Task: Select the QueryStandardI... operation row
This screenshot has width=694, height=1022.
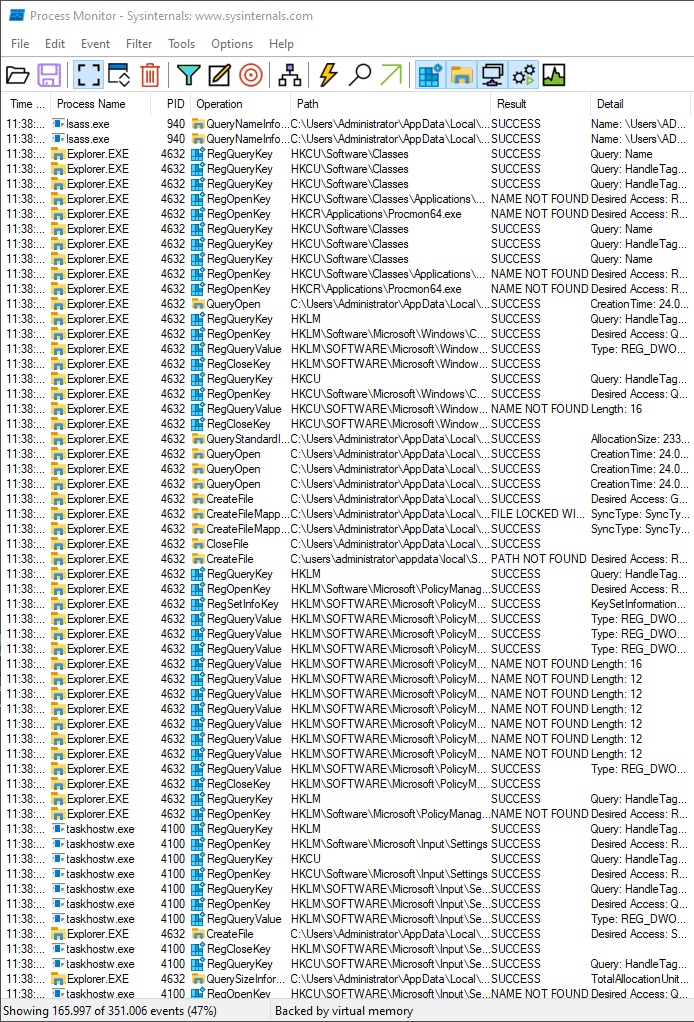Action: (347, 439)
